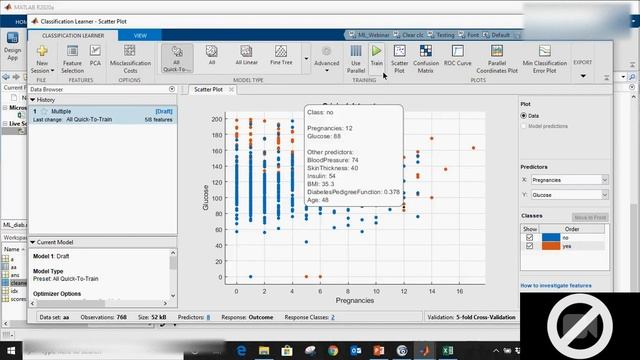
Task: Select Fine Tree model type
Action: [281, 55]
